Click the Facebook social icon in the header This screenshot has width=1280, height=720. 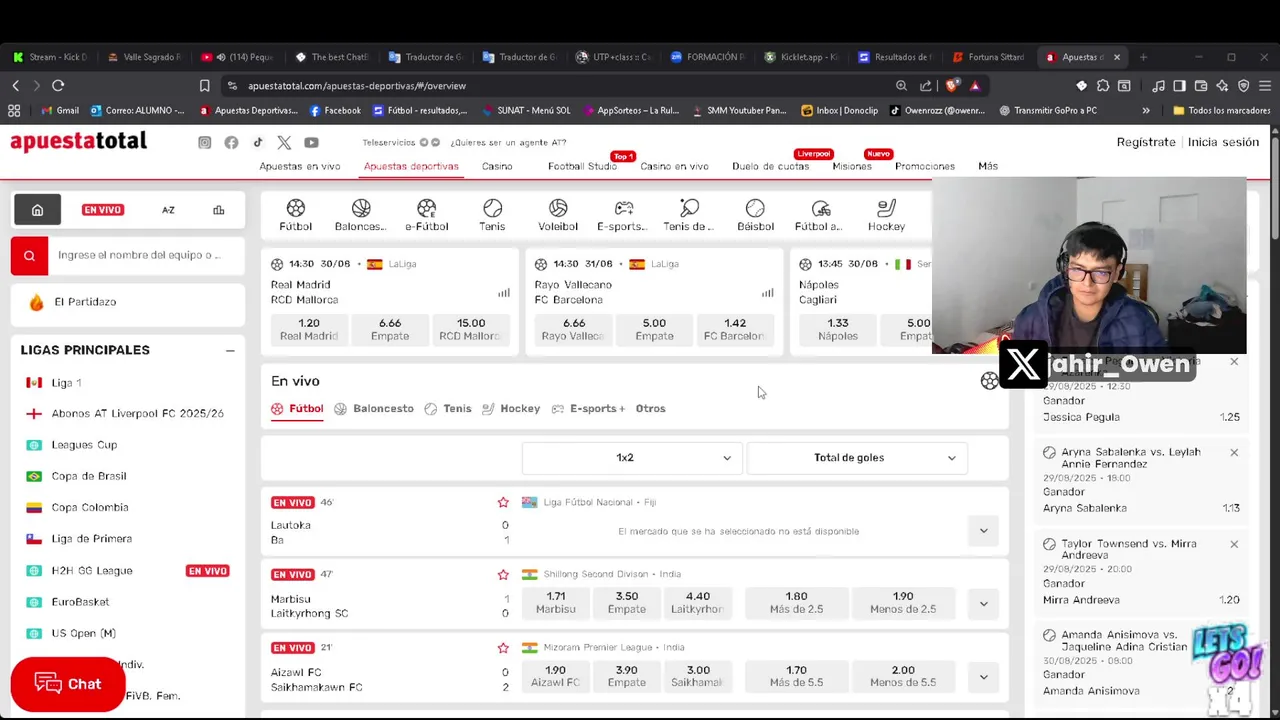click(231, 143)
